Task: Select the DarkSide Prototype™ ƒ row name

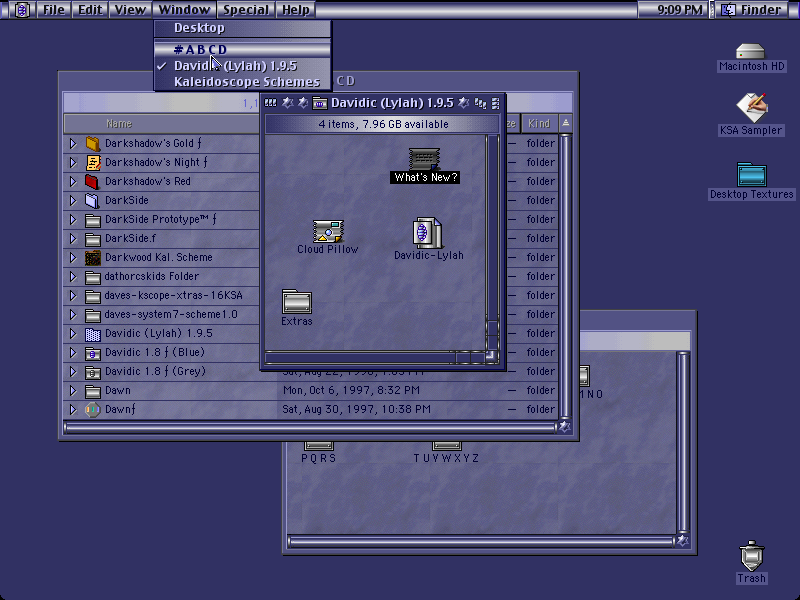Action: [x=160, y=219]
